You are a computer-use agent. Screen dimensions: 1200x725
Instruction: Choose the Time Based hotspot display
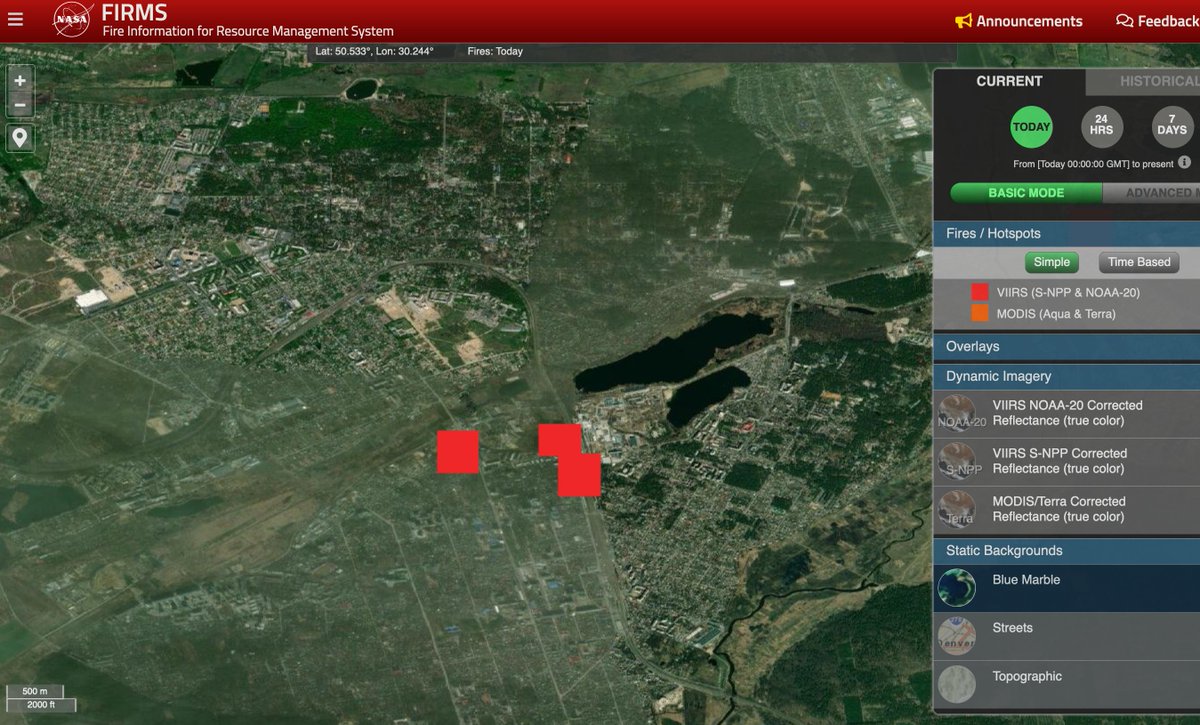click(x=1139, y=262)
